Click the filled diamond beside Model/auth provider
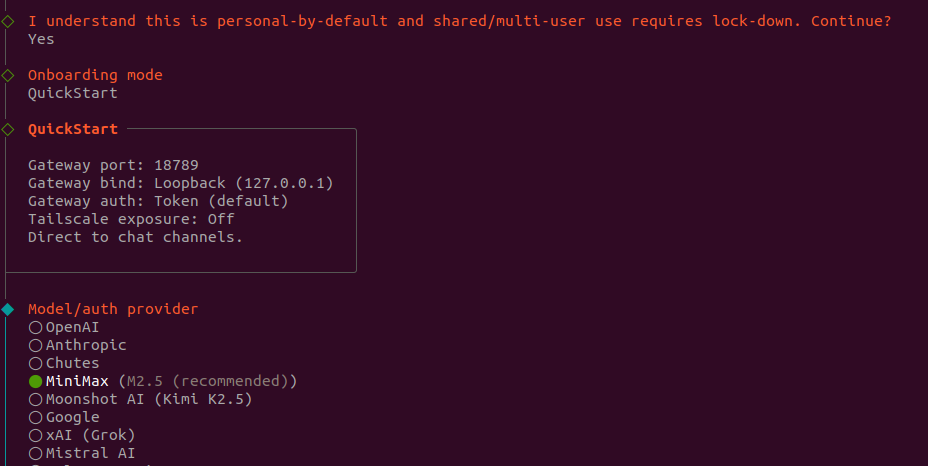The height and width of the screenshot is (466, 928). point(8,309)
